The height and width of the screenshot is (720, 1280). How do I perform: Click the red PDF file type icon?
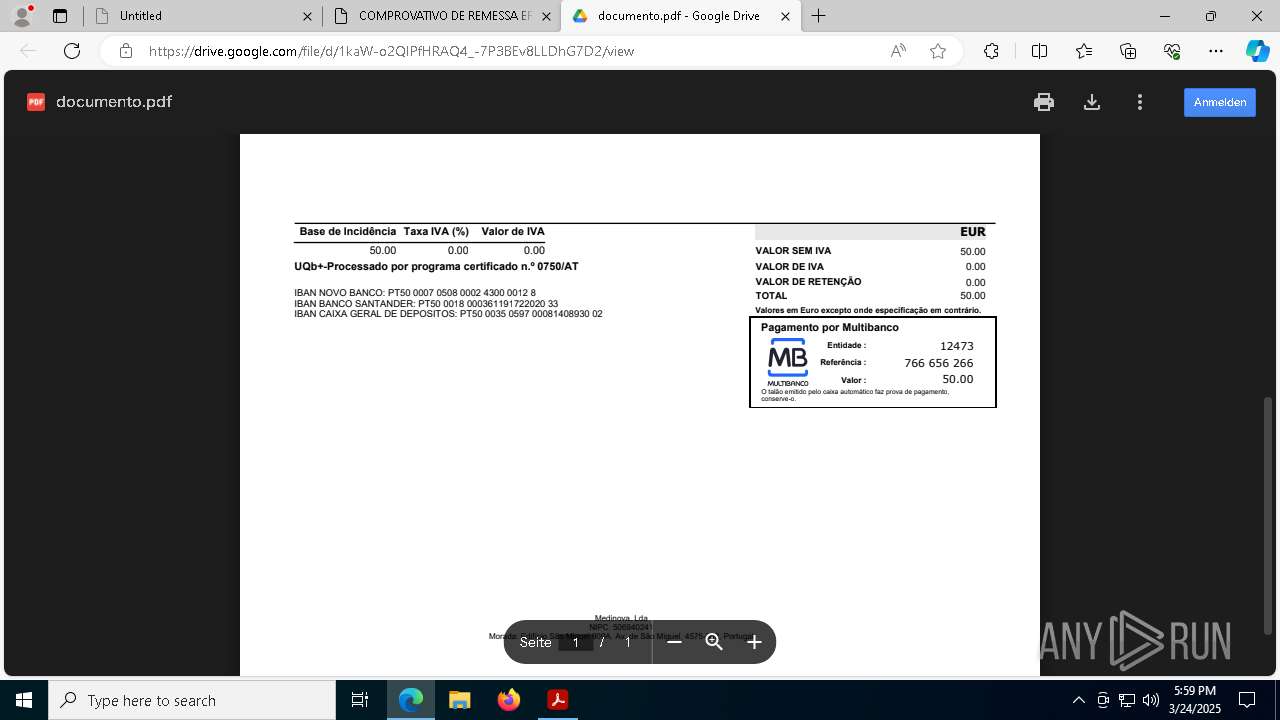tap(36, 102)
